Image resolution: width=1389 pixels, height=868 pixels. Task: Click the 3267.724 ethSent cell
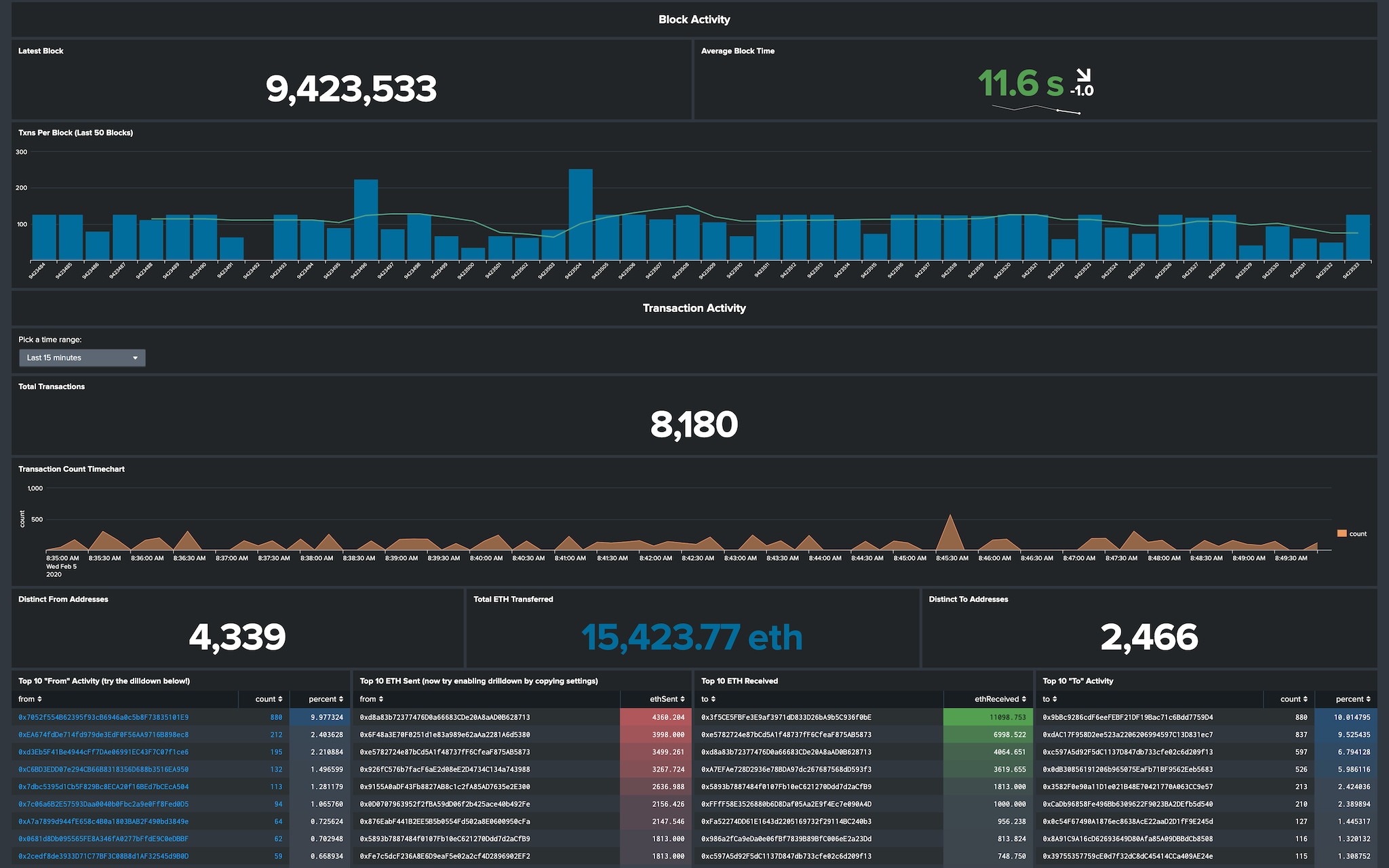[656, 770]
